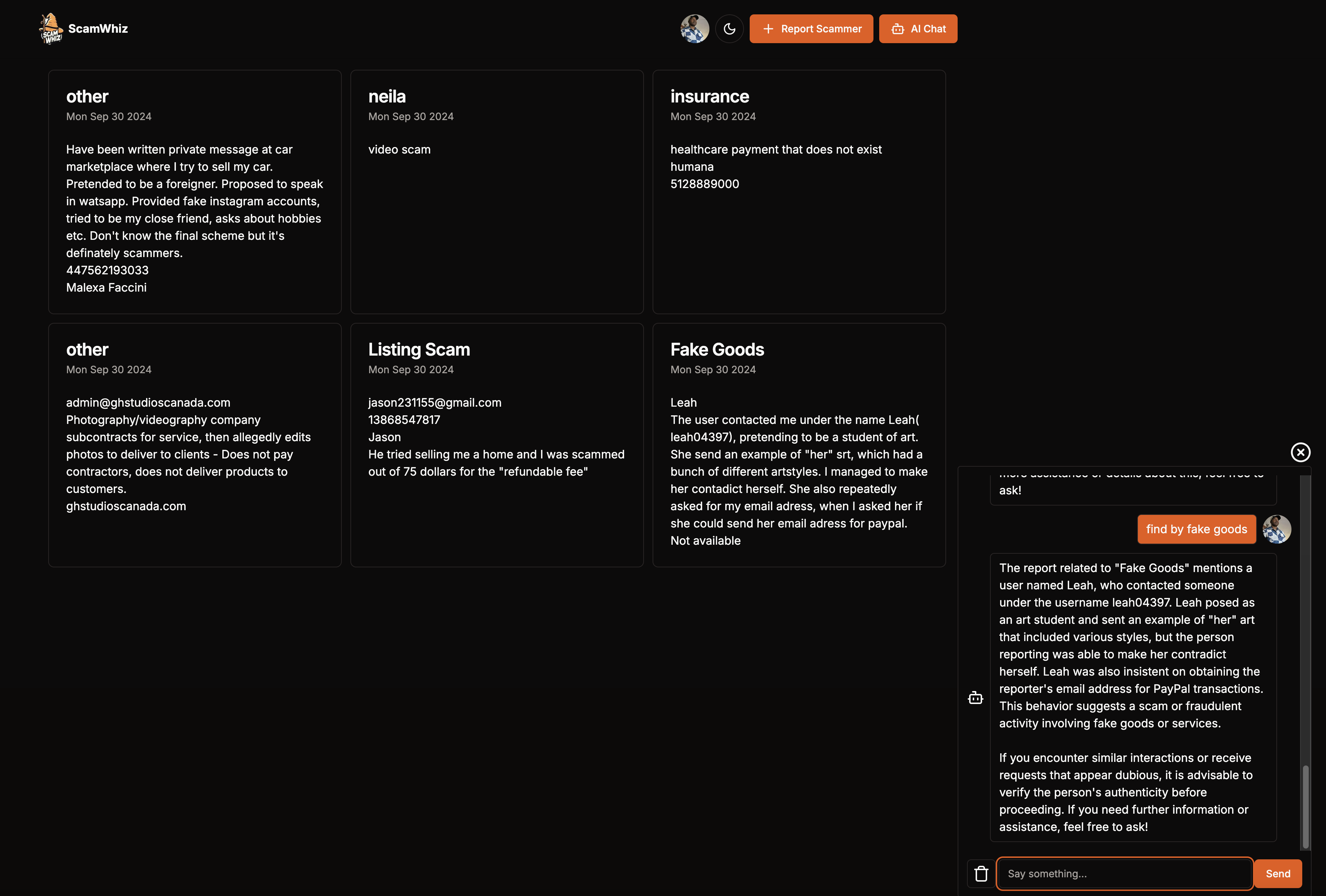Click the robot icon beside AI response
Viewport: 1326px width, 896px height.
pyautogui.click(x=975, y=698)
